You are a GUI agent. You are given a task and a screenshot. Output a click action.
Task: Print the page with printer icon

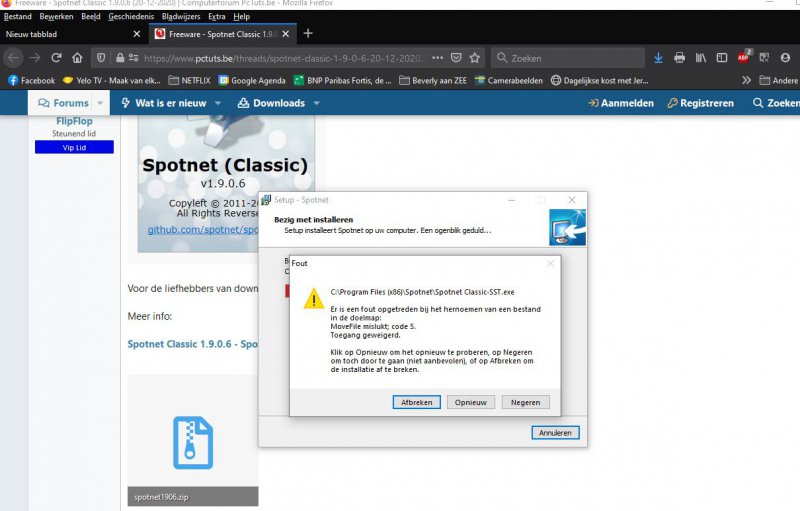click(x=679, y=58)
